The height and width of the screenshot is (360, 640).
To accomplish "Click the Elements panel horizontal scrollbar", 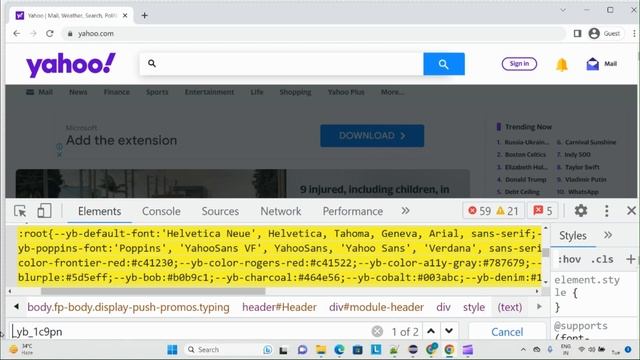I will tap(153, 291).
